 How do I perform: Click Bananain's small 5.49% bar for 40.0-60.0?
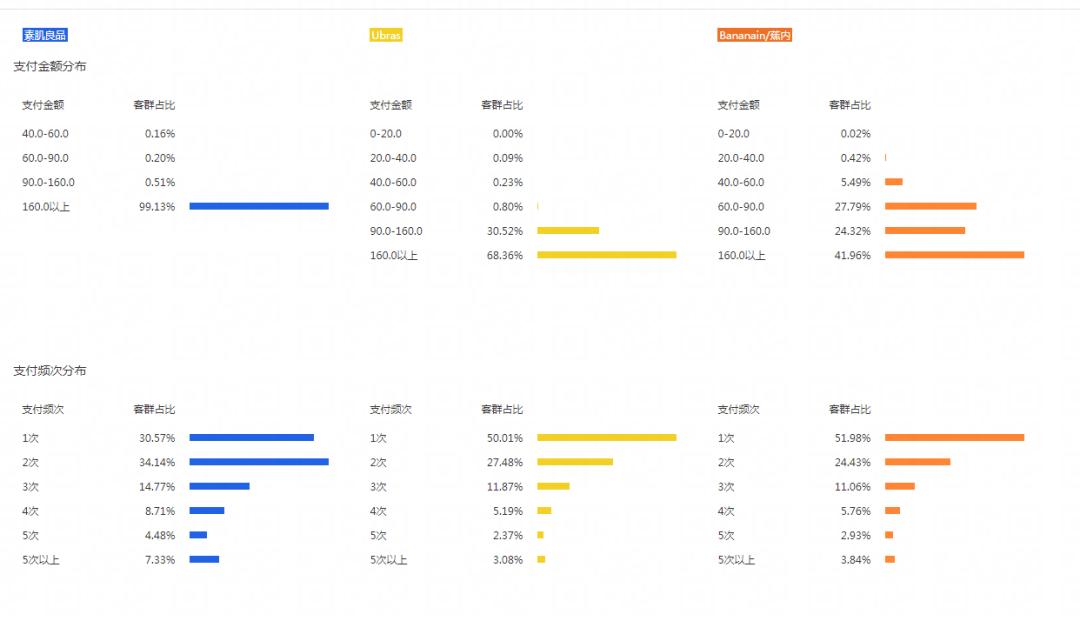click(894, 182)
